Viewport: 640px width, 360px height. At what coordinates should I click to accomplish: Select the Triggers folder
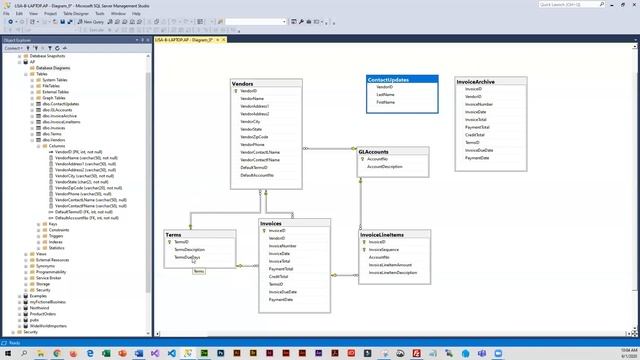56,236
